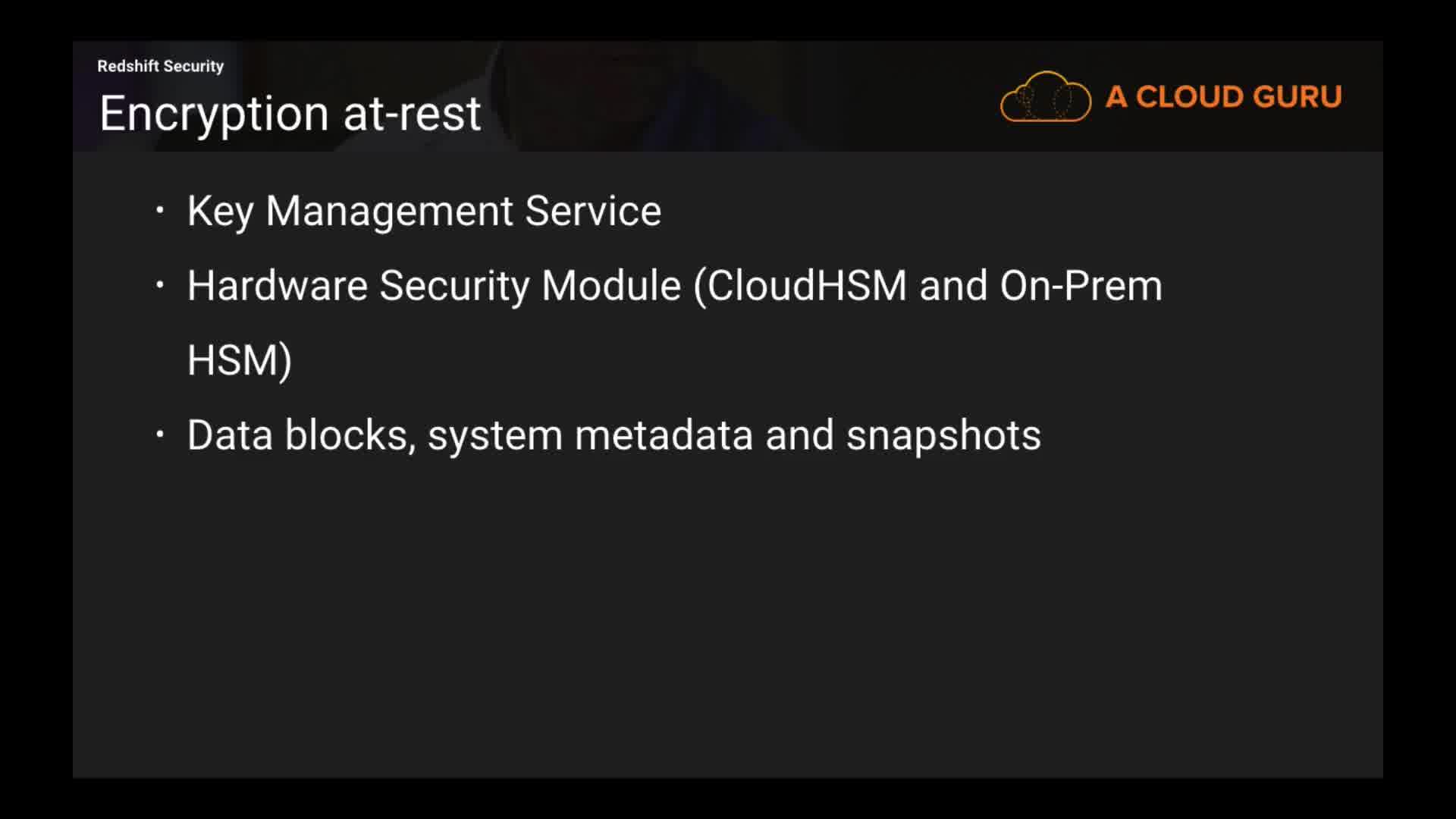Click the word snapshots in the last bullet
Viewport: 1456px width, 819px height.
[x=943, y=435]
